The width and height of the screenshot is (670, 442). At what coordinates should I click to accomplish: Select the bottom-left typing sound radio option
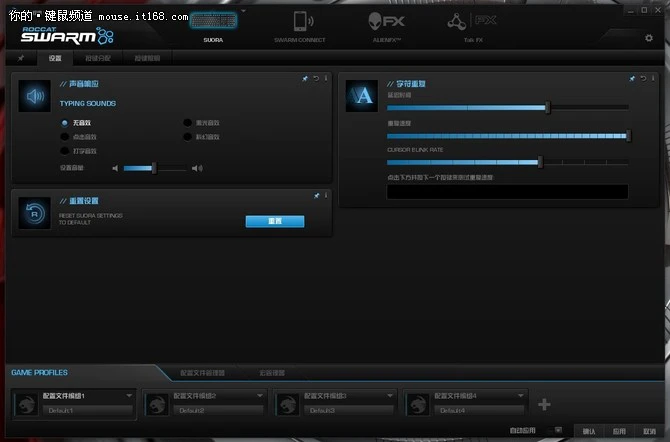(x=65, y=150)
